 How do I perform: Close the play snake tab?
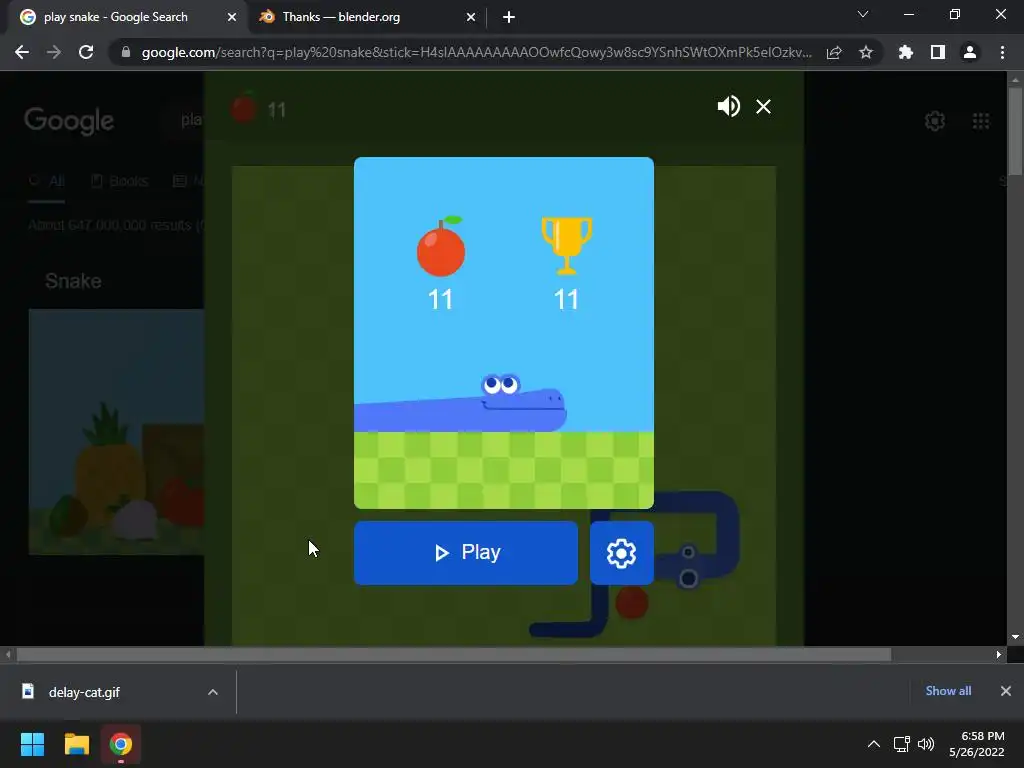click(x=231, y=17)
